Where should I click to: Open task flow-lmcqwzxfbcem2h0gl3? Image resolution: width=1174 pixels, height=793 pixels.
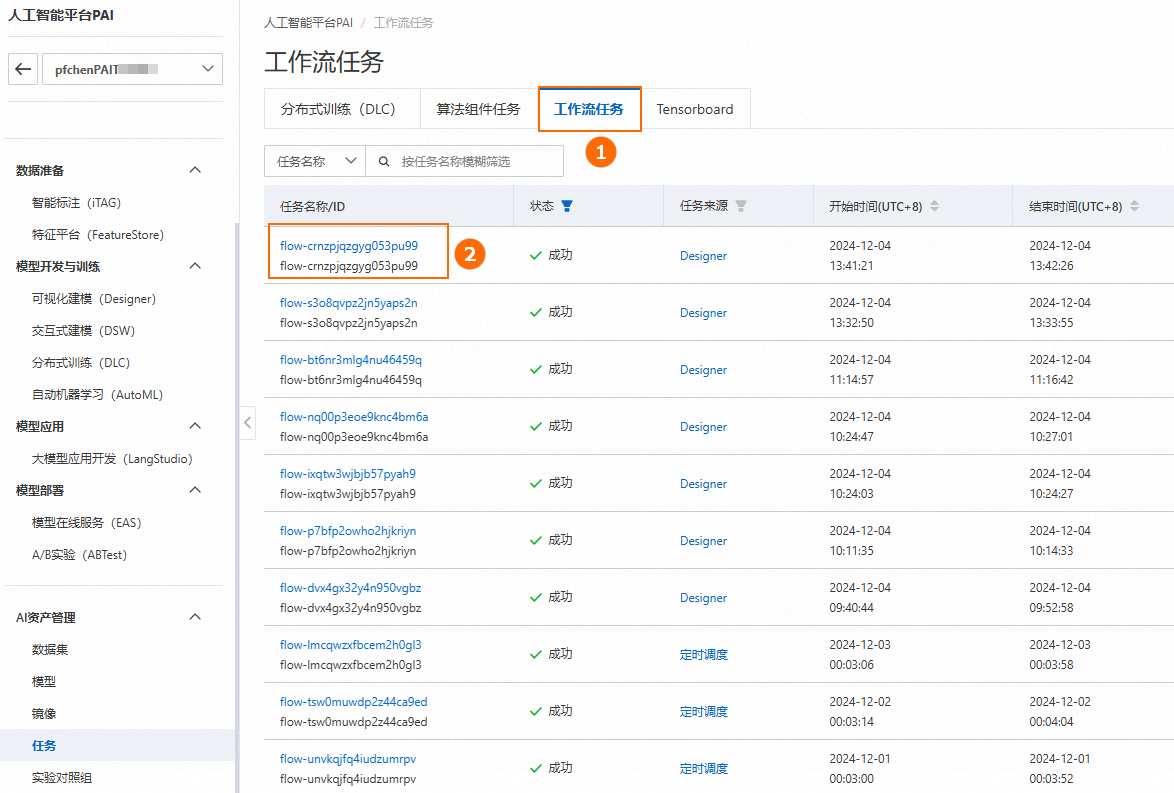(x=351, y=645)
